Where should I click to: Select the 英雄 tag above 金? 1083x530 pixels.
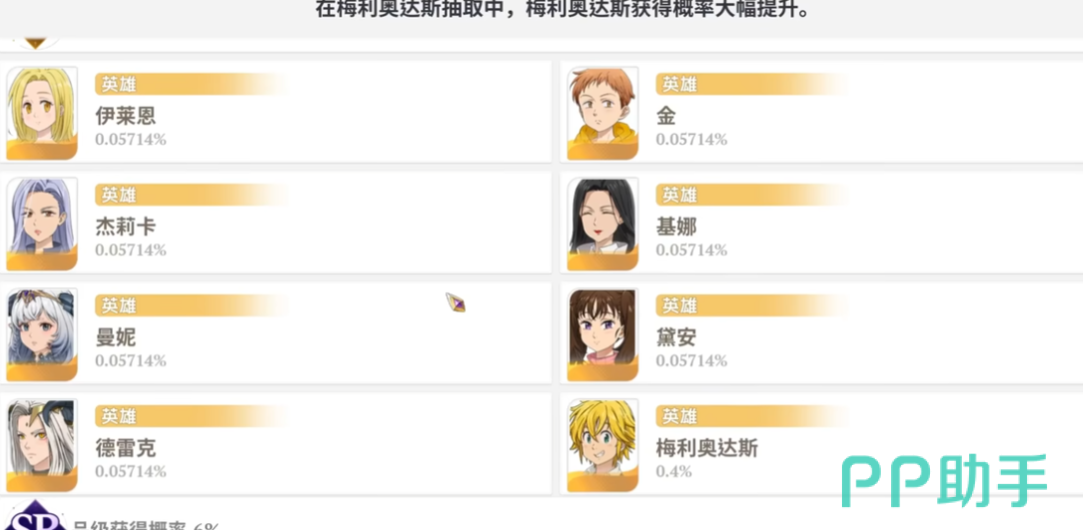[x=680, y=84]
